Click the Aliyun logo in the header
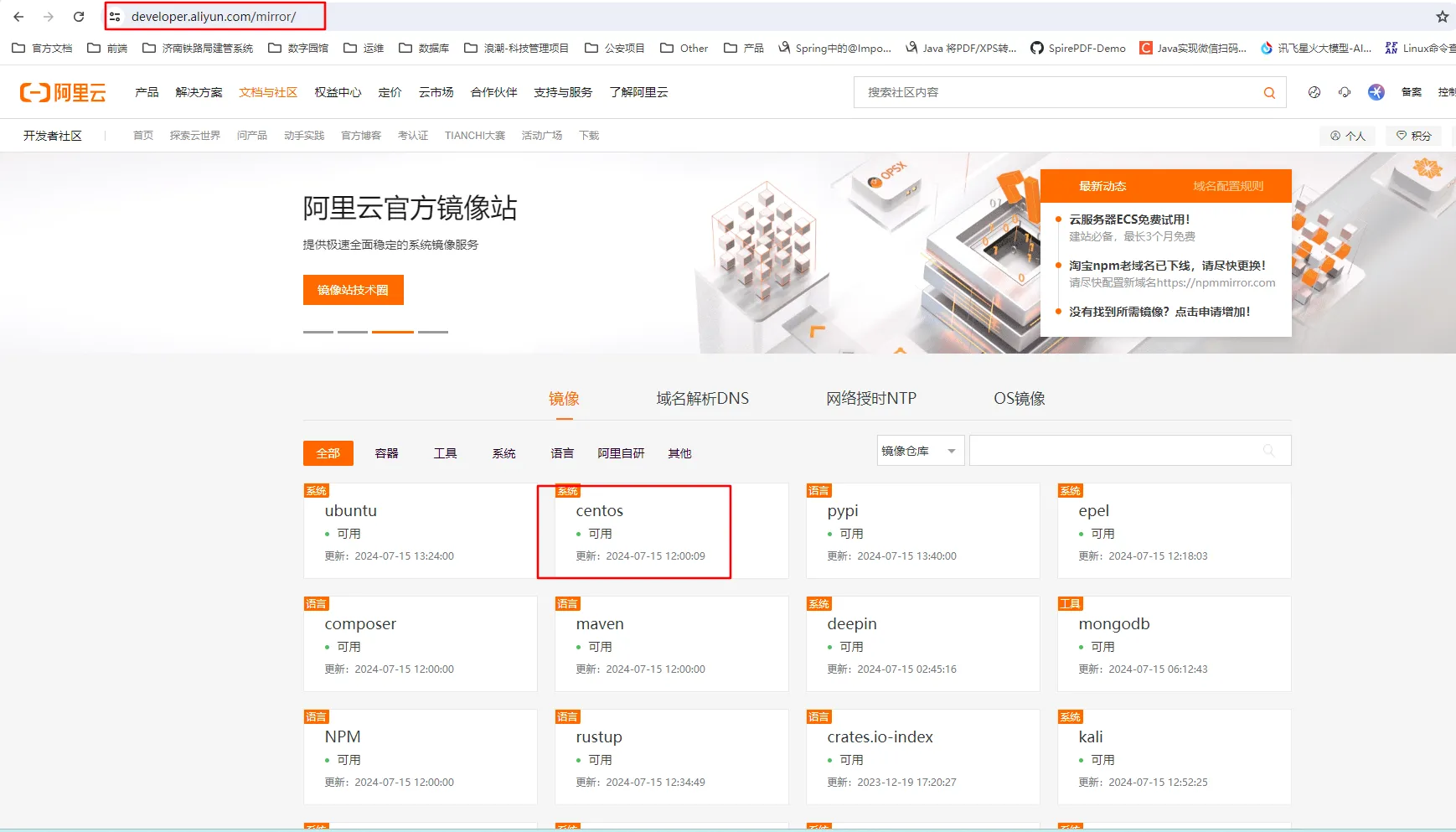Image resolution: width=1456 pixels, height=832 pixels. pyautogui.click(x=63, y=92)
